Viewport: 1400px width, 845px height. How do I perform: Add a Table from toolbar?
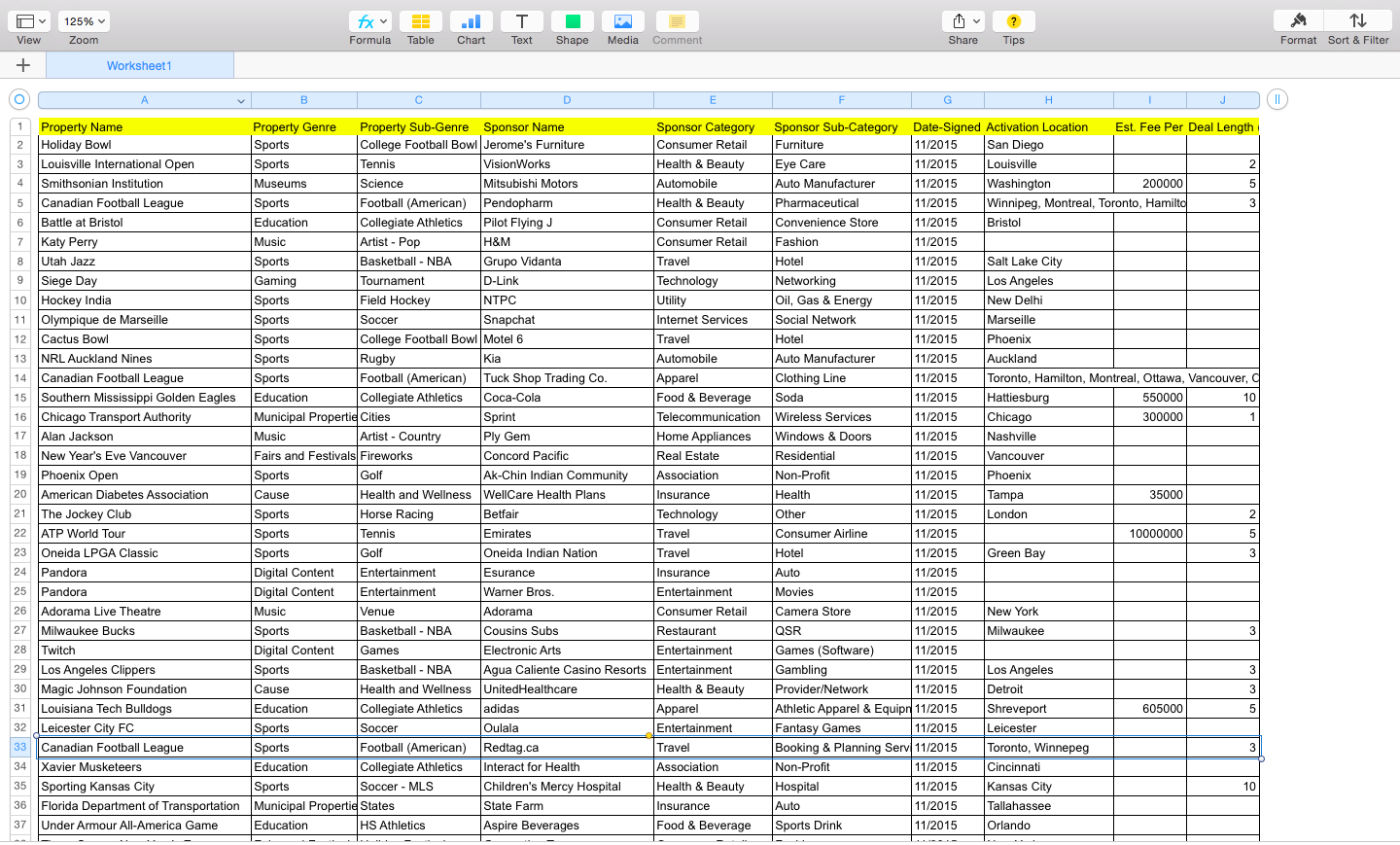point(421,21)
